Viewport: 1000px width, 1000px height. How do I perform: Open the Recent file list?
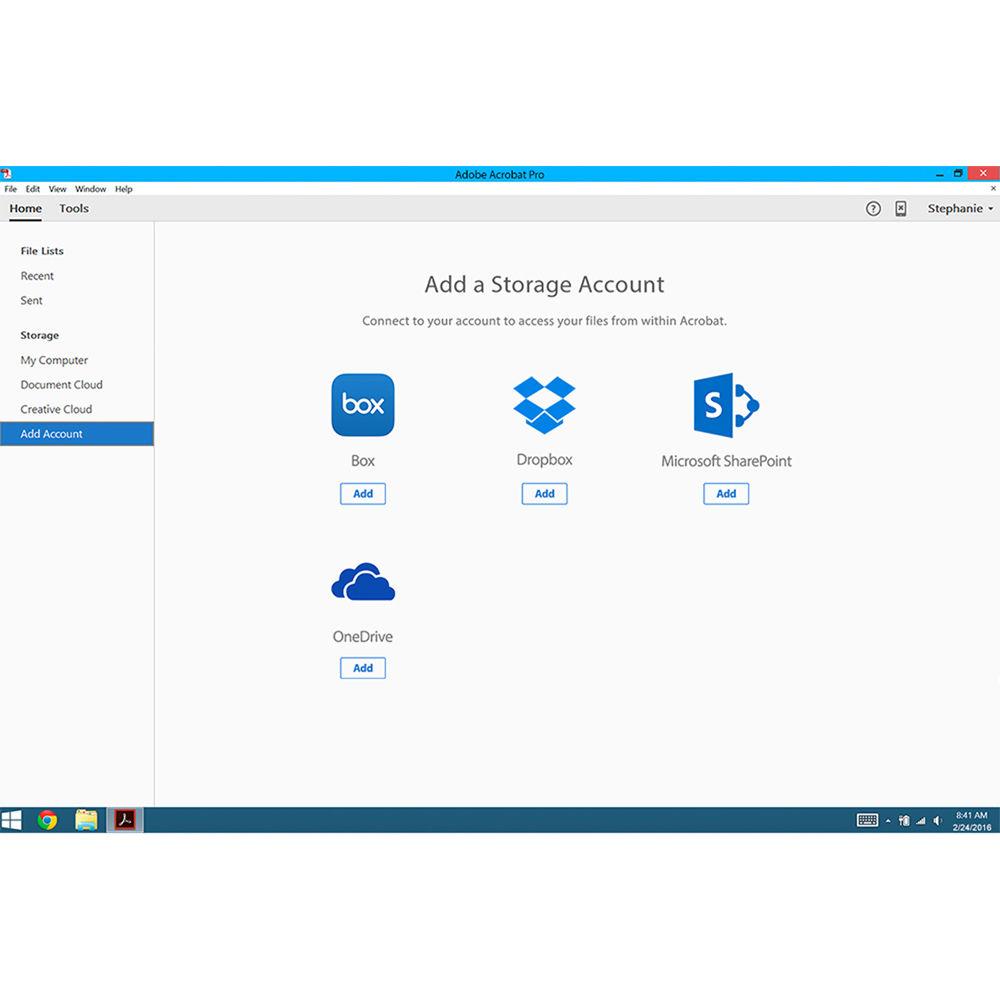point(38,276)
